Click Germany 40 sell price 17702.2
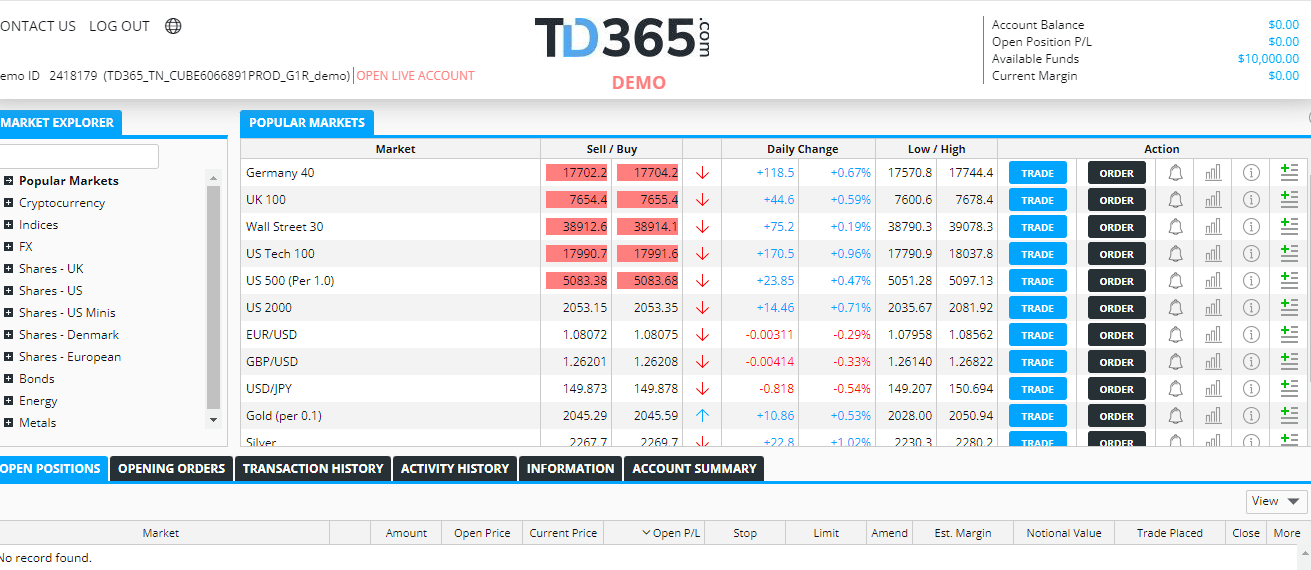 [x=577, y=173]
